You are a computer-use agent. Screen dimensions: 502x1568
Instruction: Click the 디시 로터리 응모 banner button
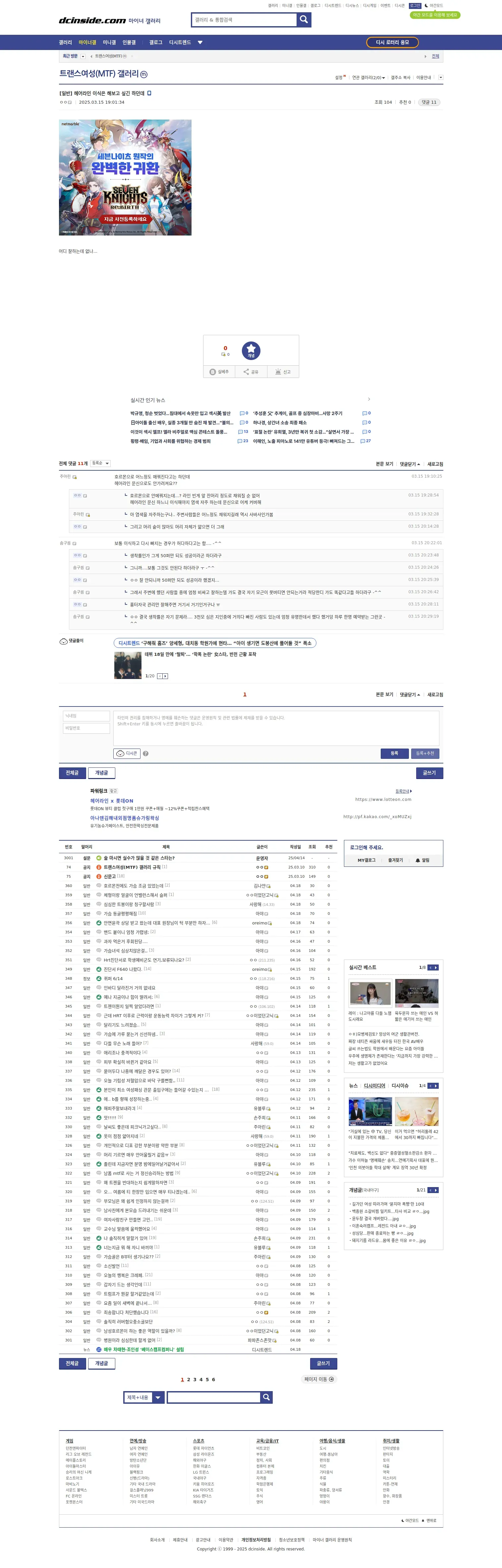(x=392, y=42)
